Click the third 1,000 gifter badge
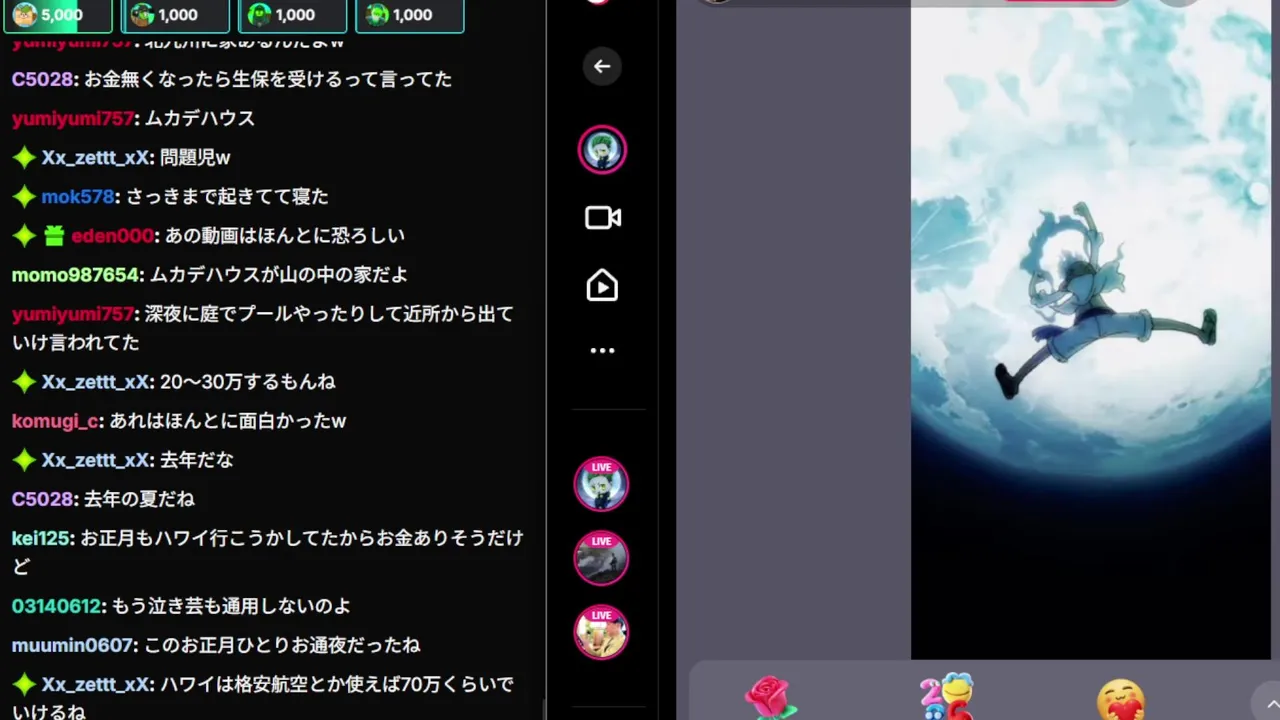 point(409,15)
